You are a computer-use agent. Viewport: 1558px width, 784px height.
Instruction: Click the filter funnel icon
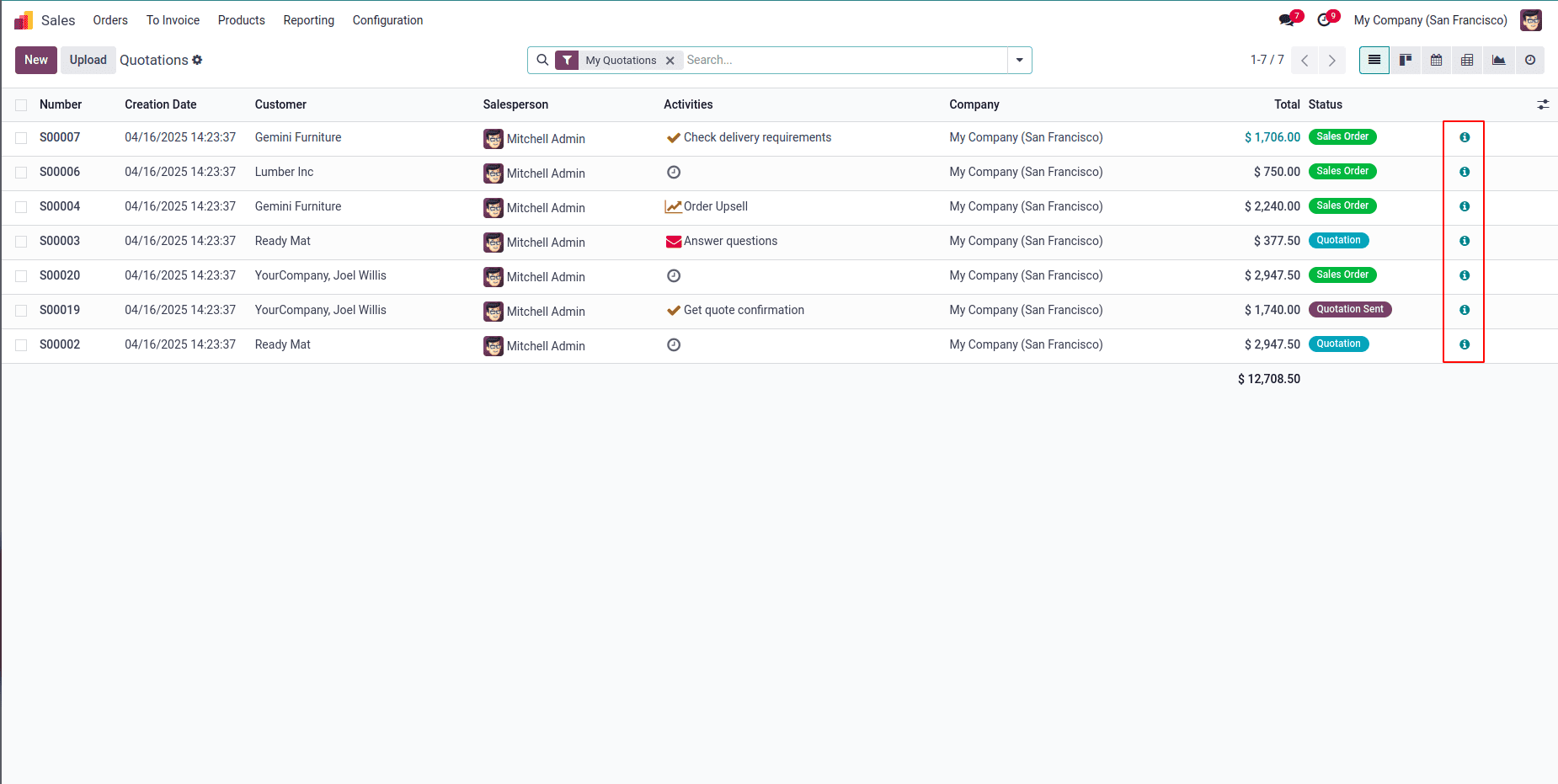pyautogui.click(x=568, y=60)
